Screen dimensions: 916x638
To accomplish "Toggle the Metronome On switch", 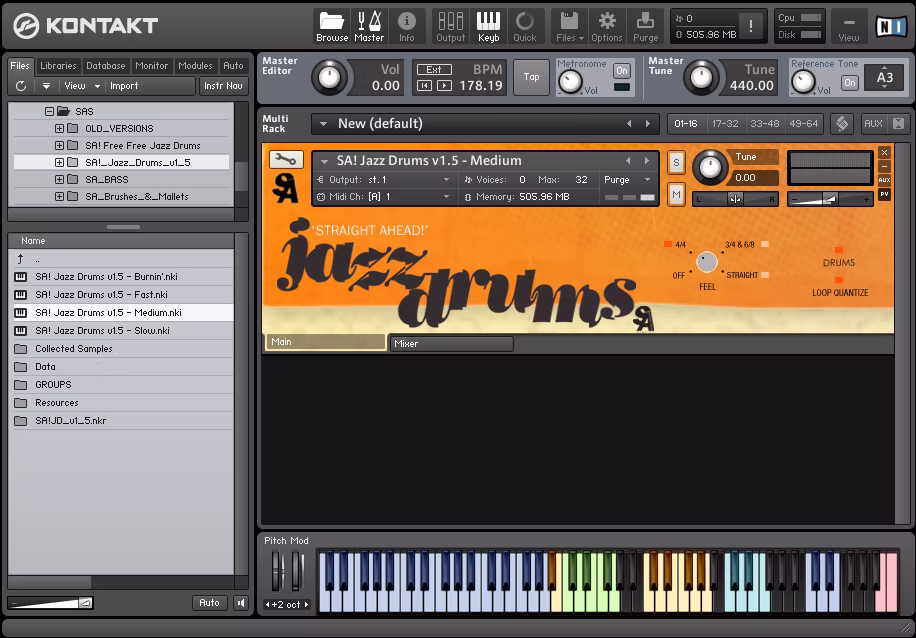I will tap(622, 71).
